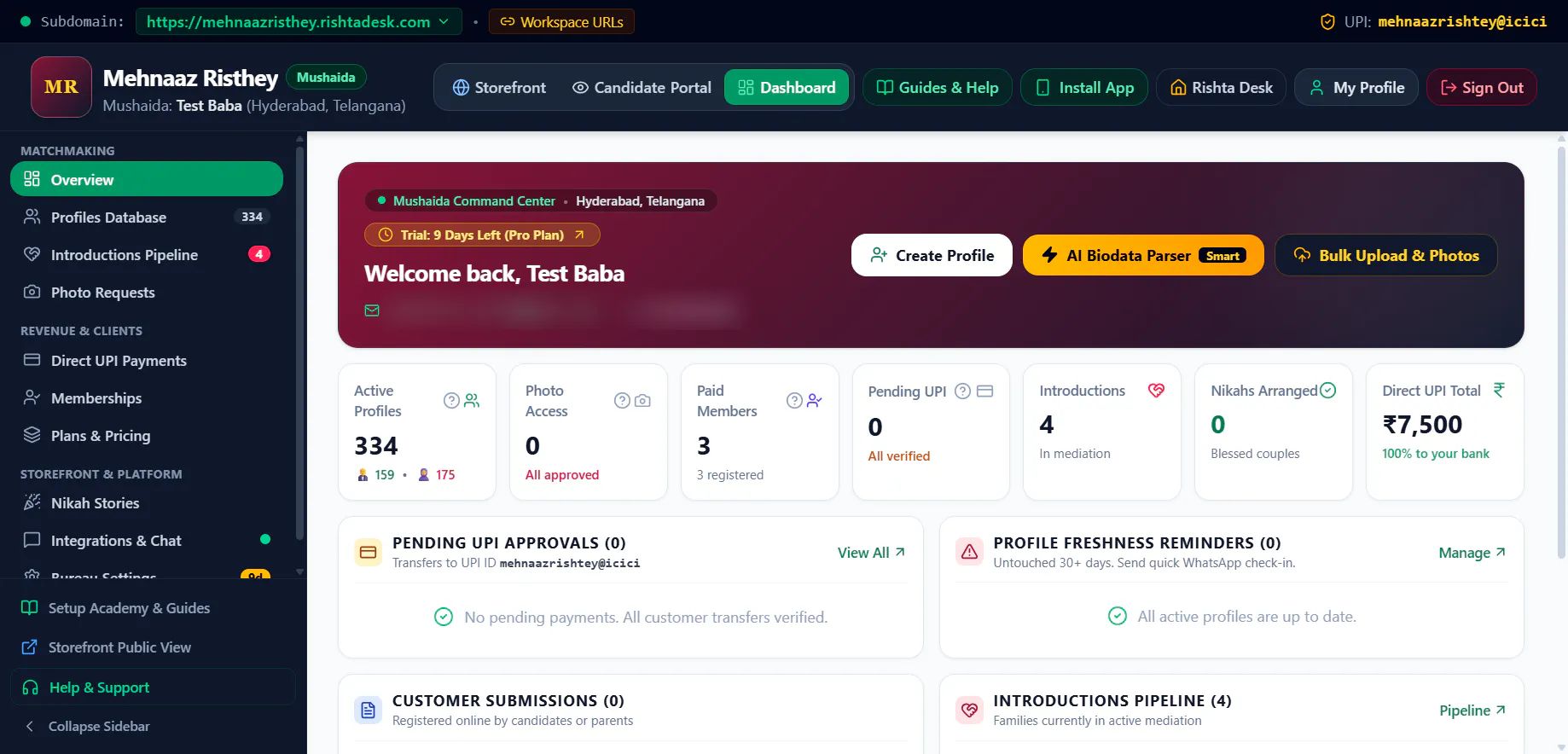Open Workspace URLs button
Viewport: 1568px width, 754px height.
[x=561, y=21]
